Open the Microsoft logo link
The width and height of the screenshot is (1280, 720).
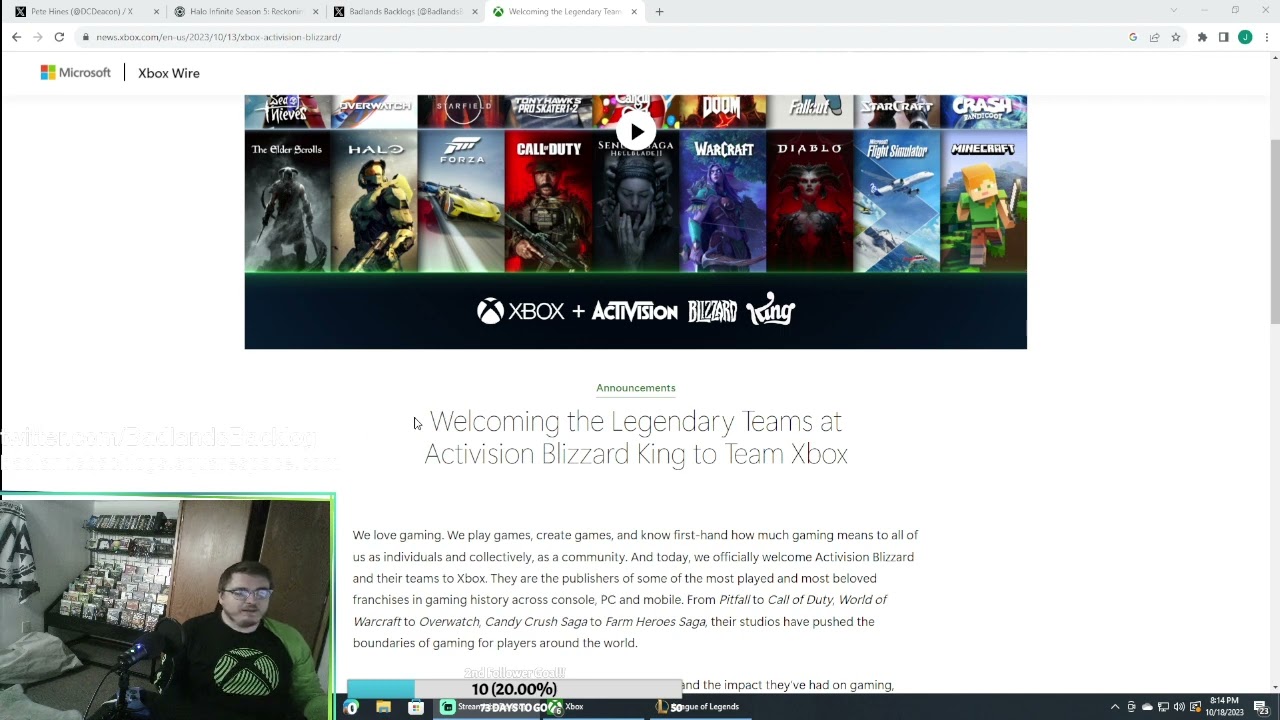[x=76, y=73]
